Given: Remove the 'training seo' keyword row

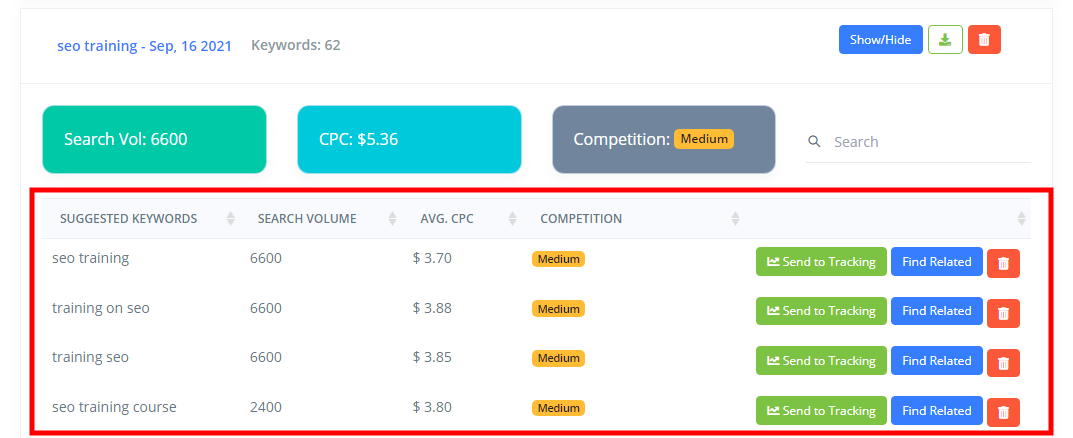Looking at the screenshot, I should [x=1003, y=363].
